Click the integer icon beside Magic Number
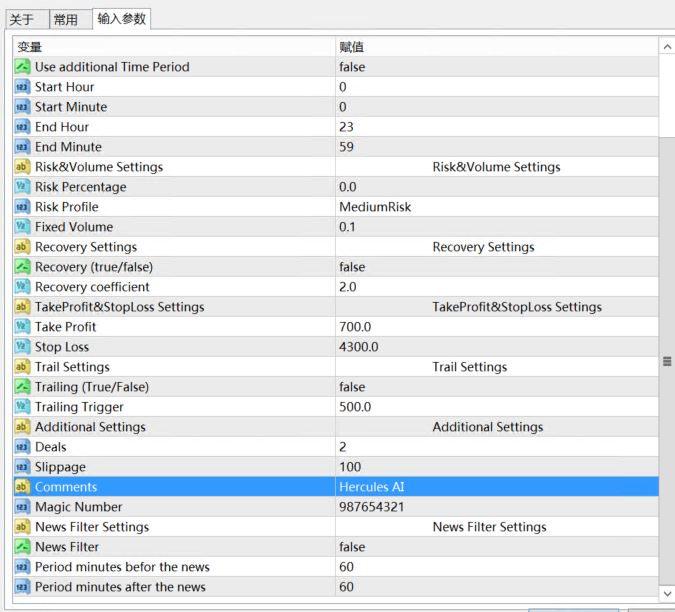 (x=22, y=507)
